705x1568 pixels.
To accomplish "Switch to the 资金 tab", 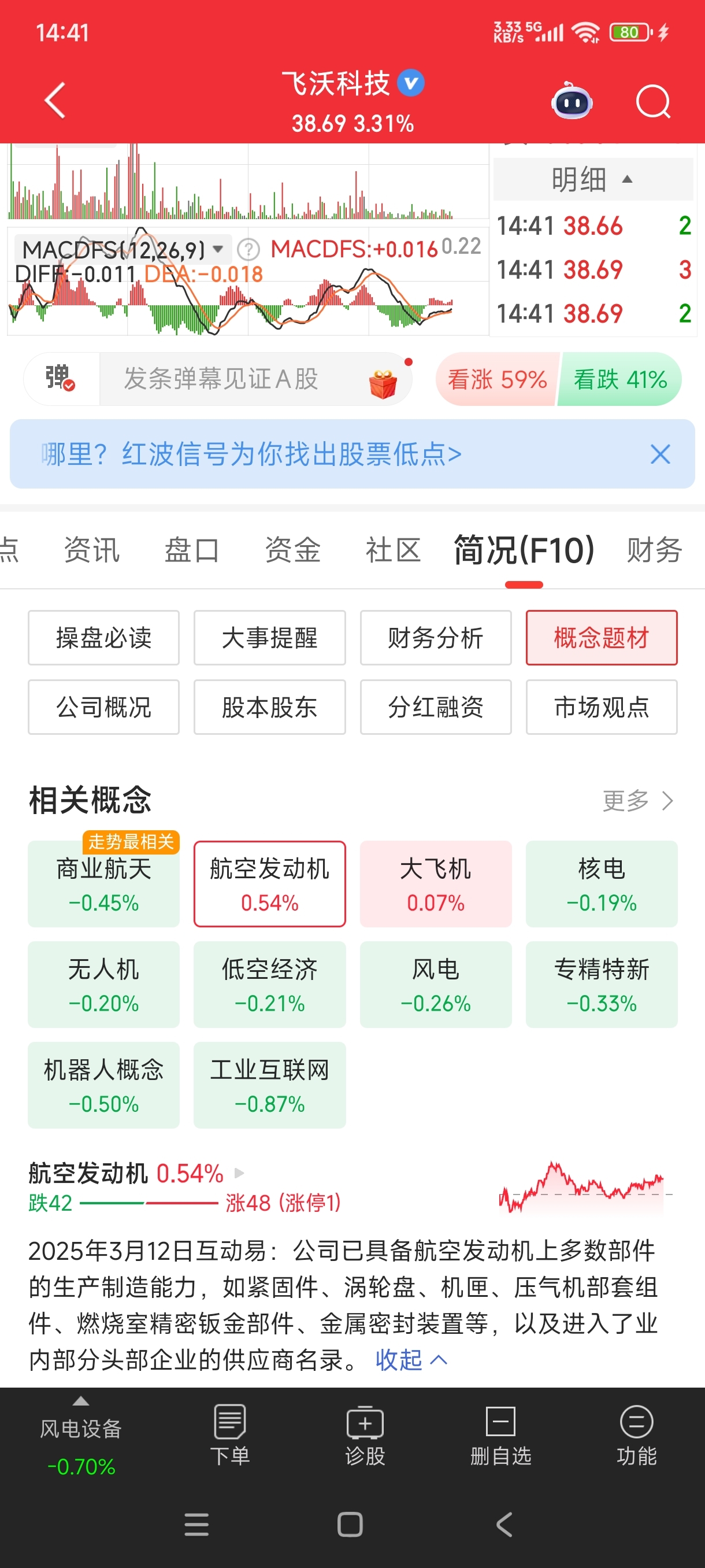I will [x=292, y=550].
